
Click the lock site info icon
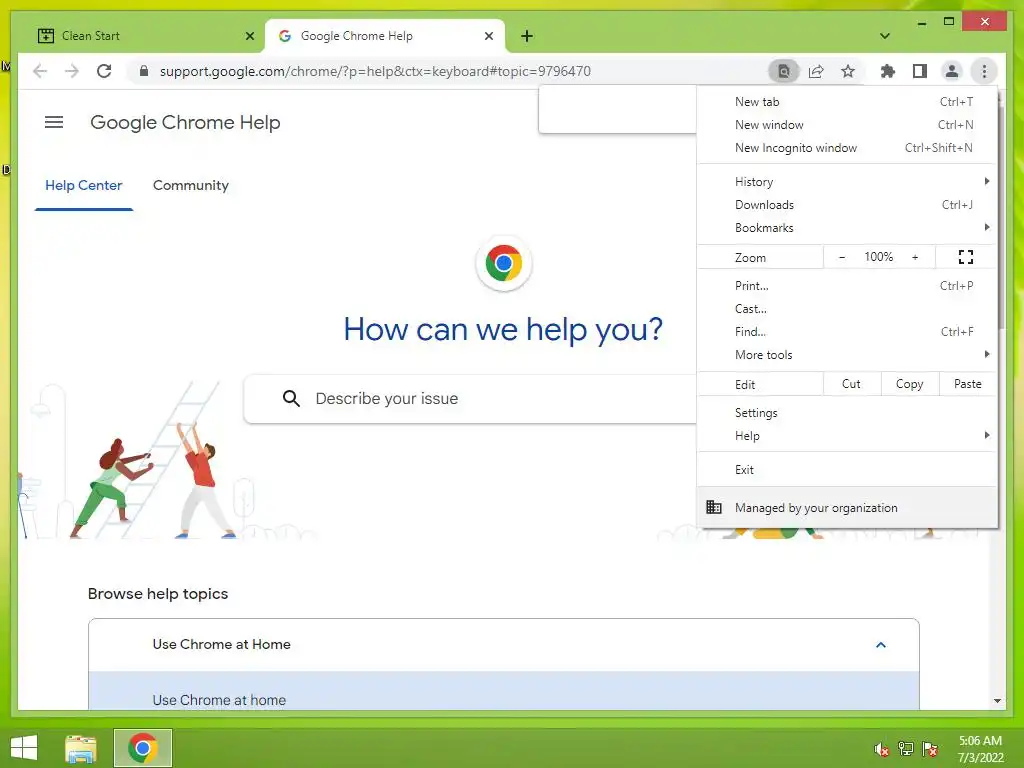click(144, 71)
